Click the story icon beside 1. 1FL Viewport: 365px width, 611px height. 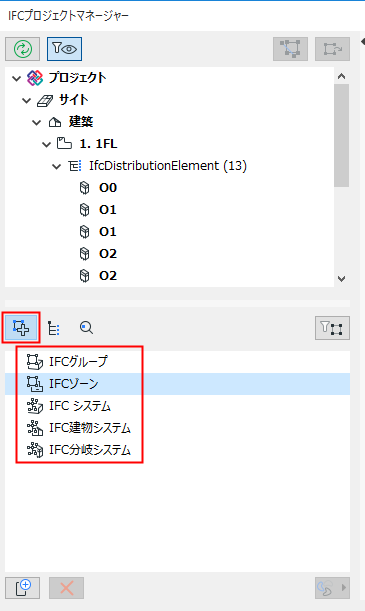pos(64,144)
